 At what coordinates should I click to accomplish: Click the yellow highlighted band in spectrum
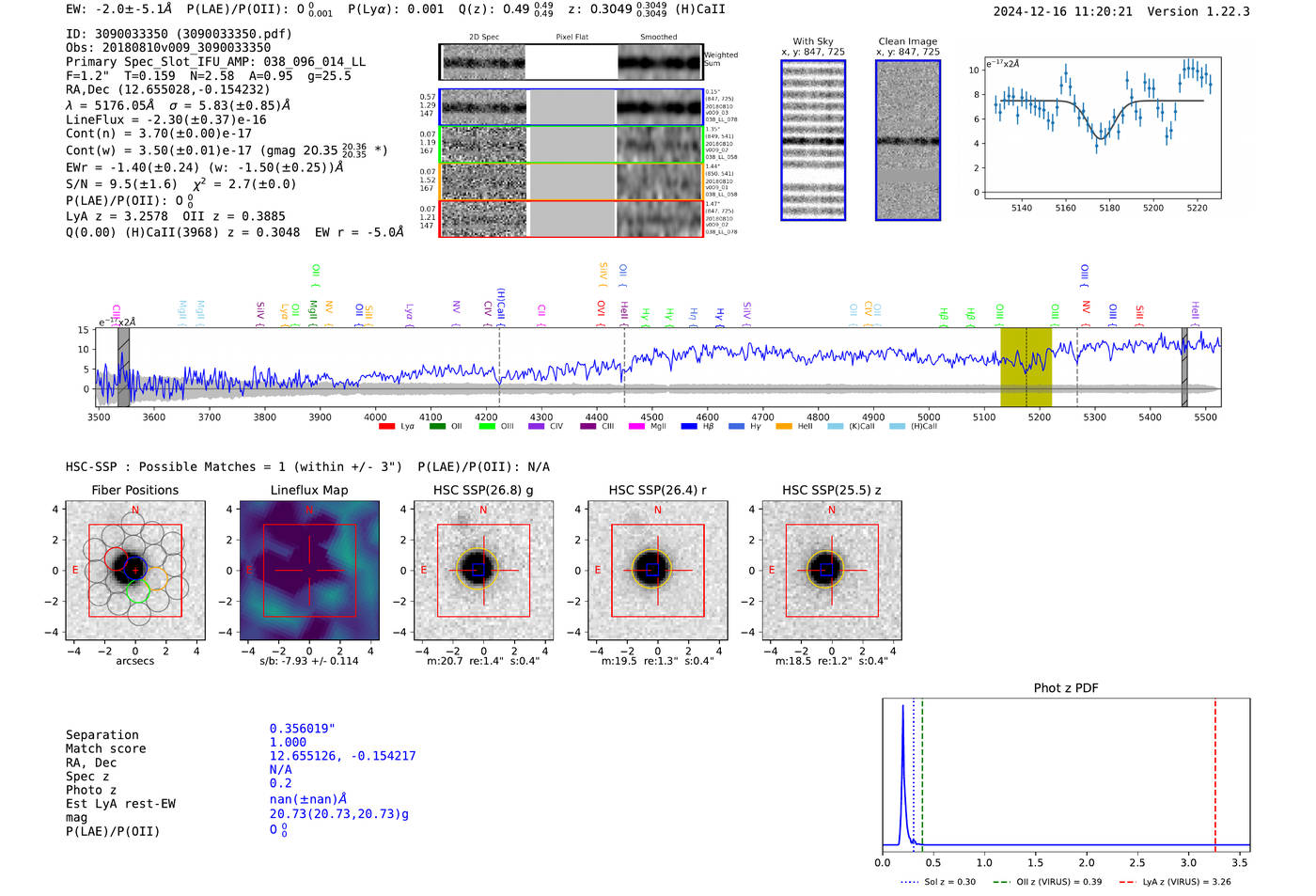1026,367
